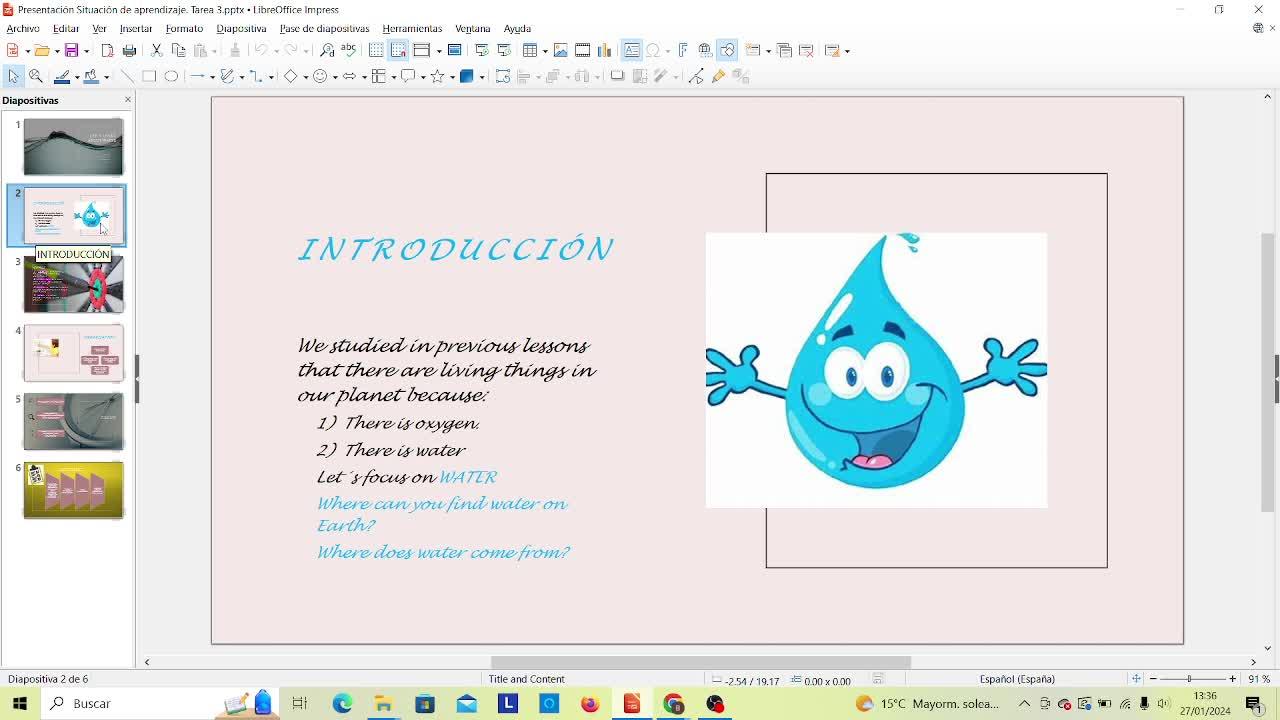Toggle the Text Box insert button
Image resolution: width=1280 pixels, height=720 pixels.
point(631,50)
